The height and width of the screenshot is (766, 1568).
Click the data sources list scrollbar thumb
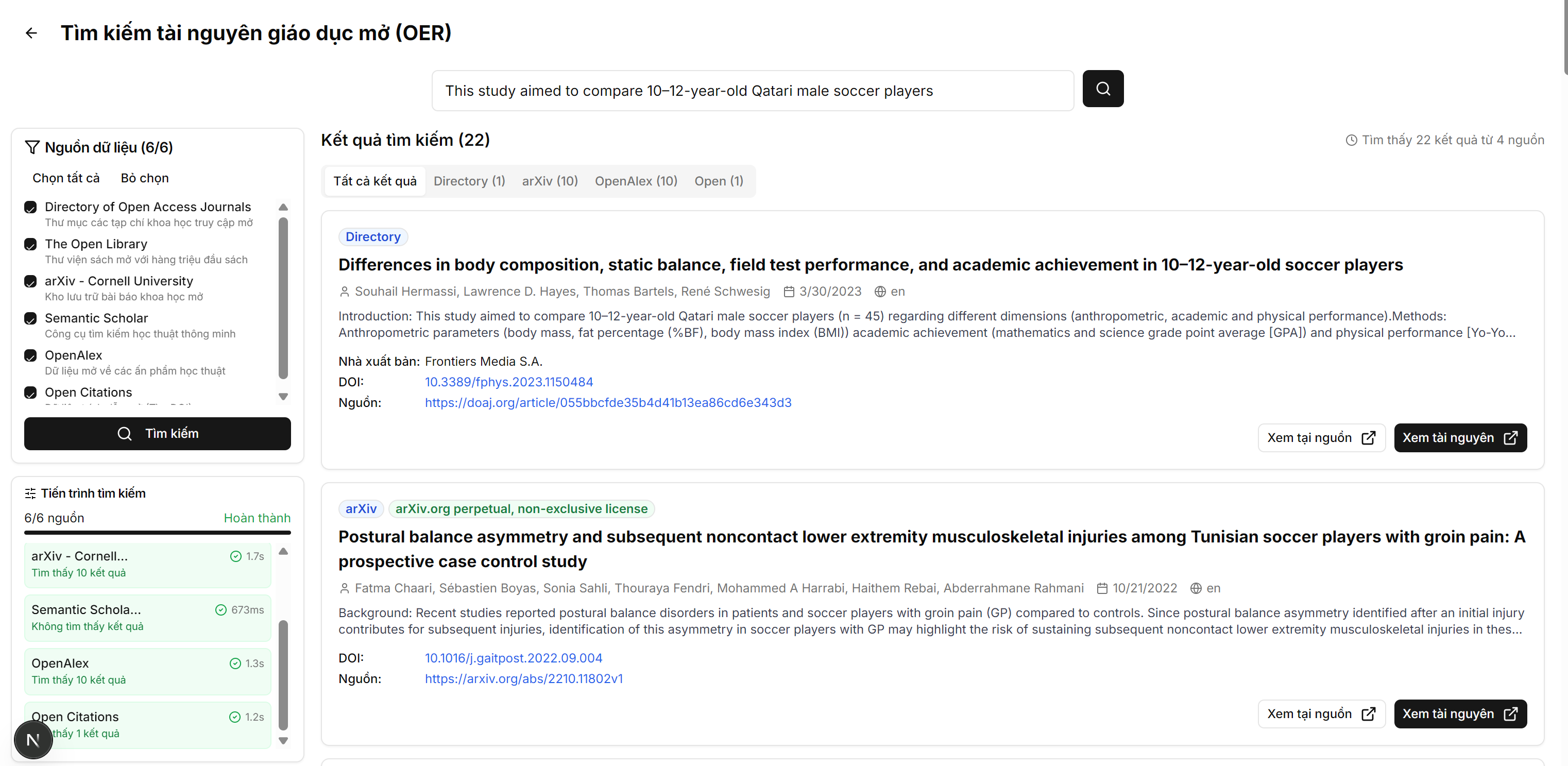point(283,298)
